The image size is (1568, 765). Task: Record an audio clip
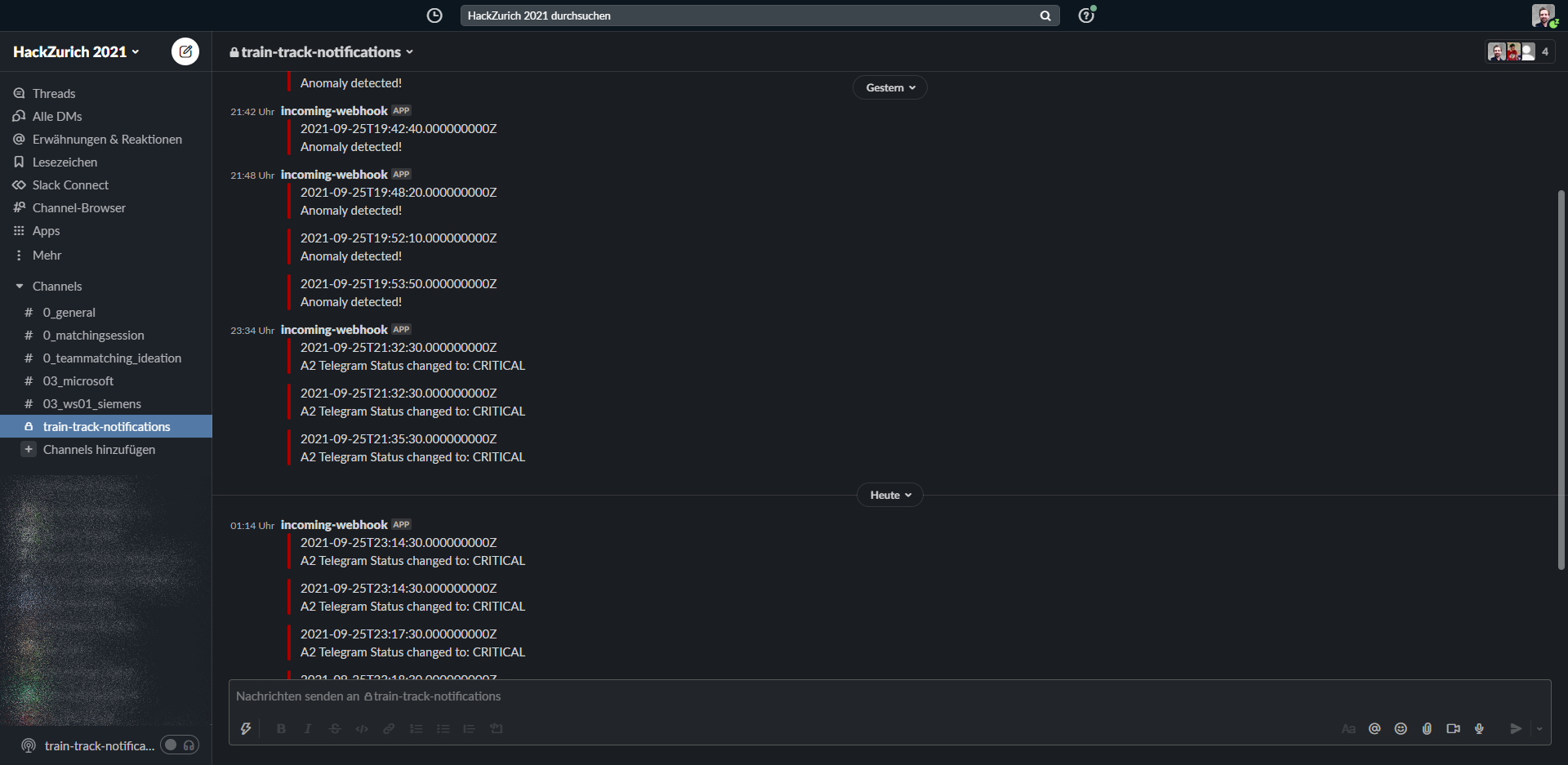click(1479, 728)
